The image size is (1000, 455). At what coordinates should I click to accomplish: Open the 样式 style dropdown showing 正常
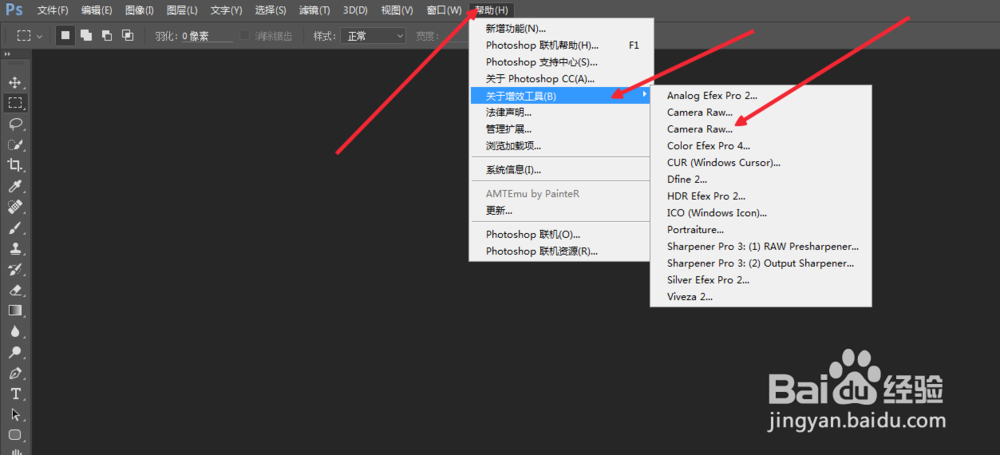click(373, 36)
